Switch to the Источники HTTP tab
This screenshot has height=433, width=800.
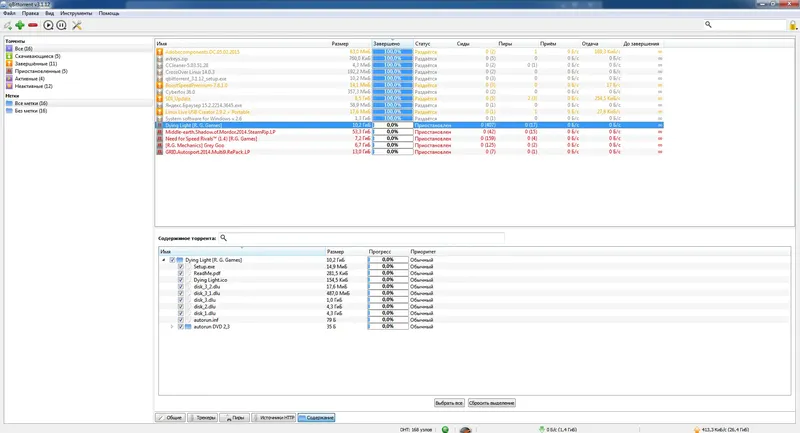click(273, 417)
